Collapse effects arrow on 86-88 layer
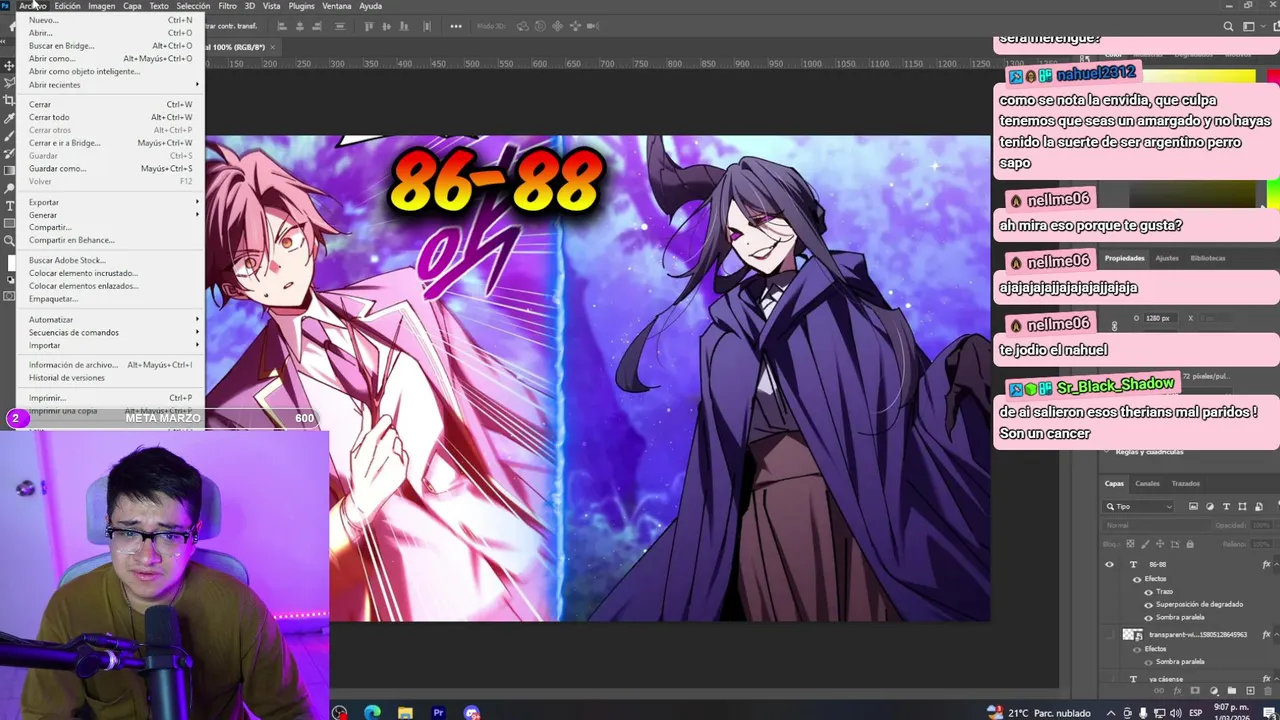1280x720 pixels. point(1277,564)
